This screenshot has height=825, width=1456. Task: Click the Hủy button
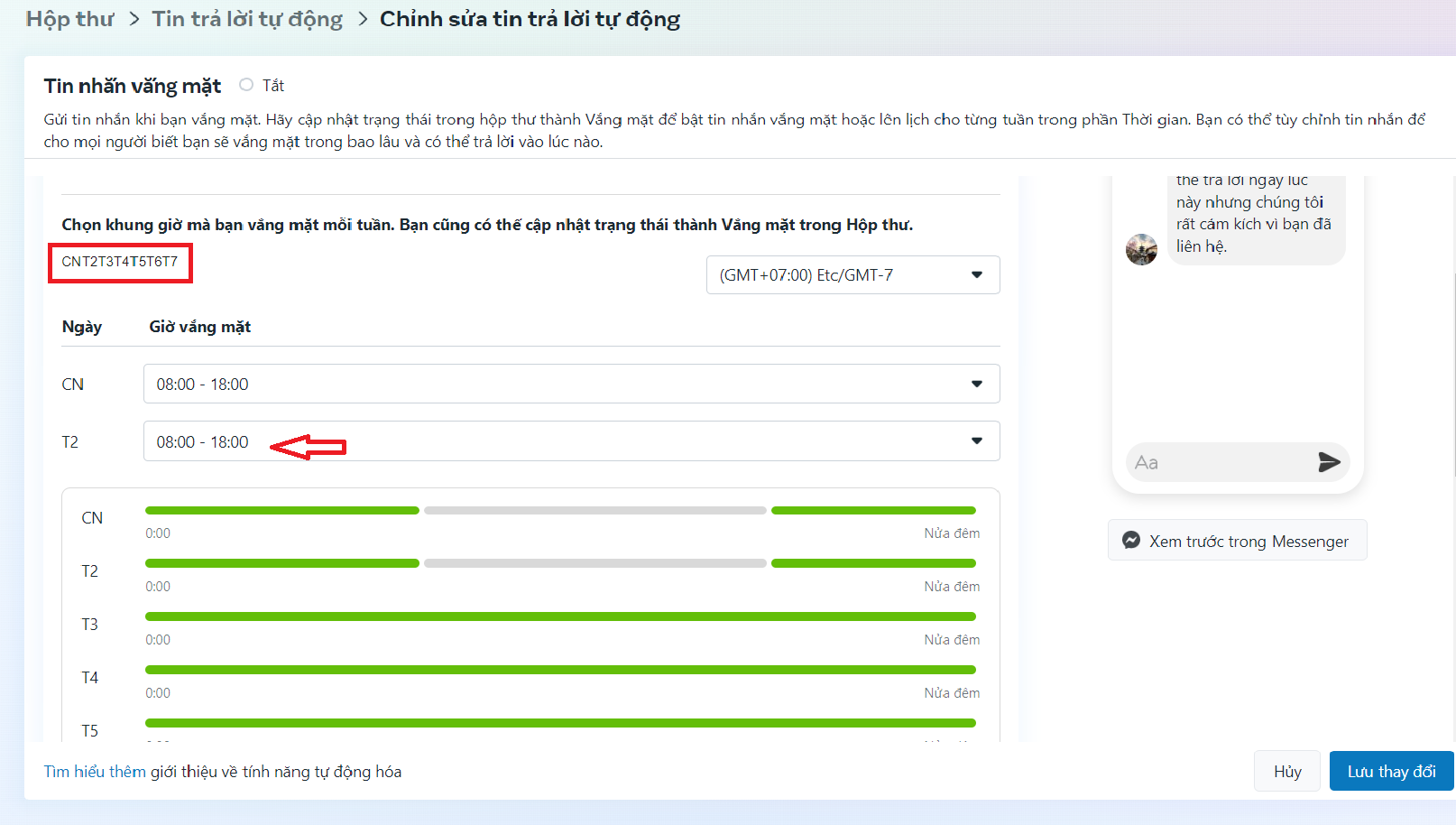pos(1286,772)
